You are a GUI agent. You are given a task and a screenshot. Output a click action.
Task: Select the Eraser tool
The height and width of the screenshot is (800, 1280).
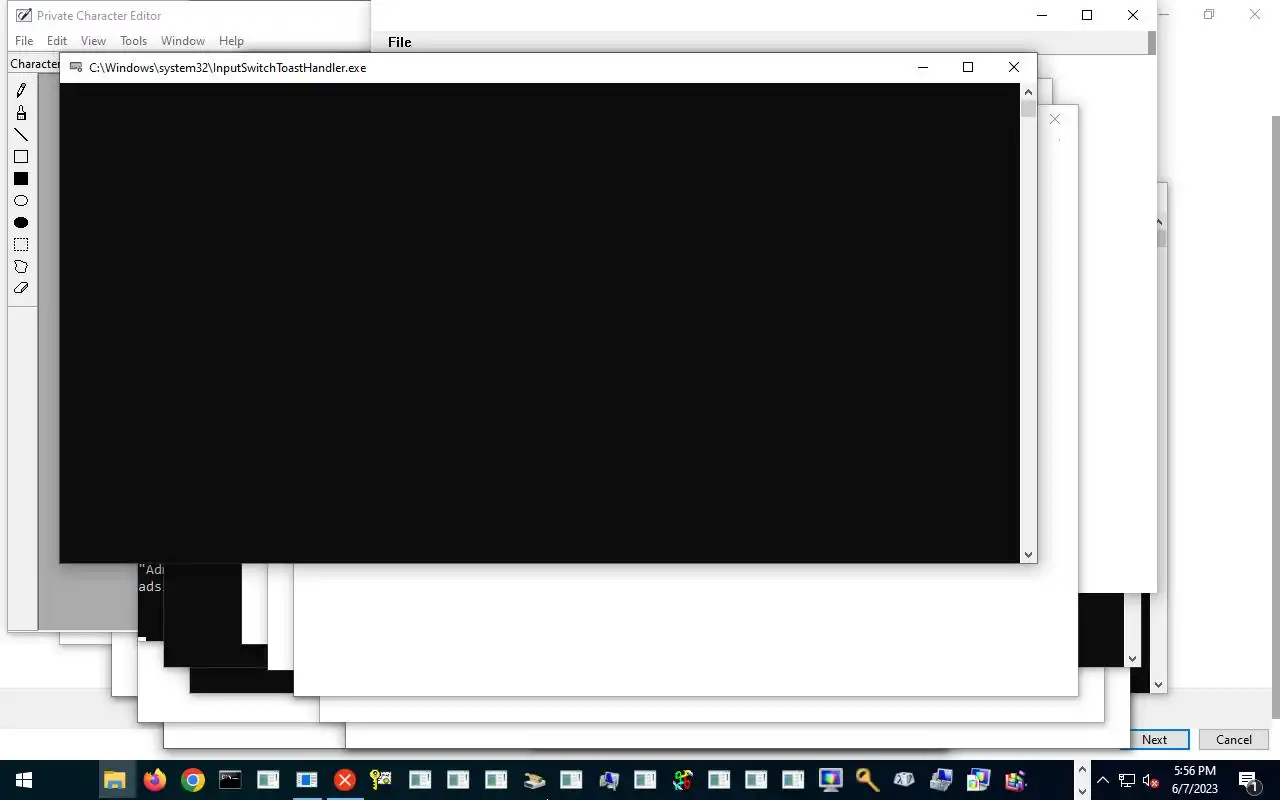click(x=21, y=288)
